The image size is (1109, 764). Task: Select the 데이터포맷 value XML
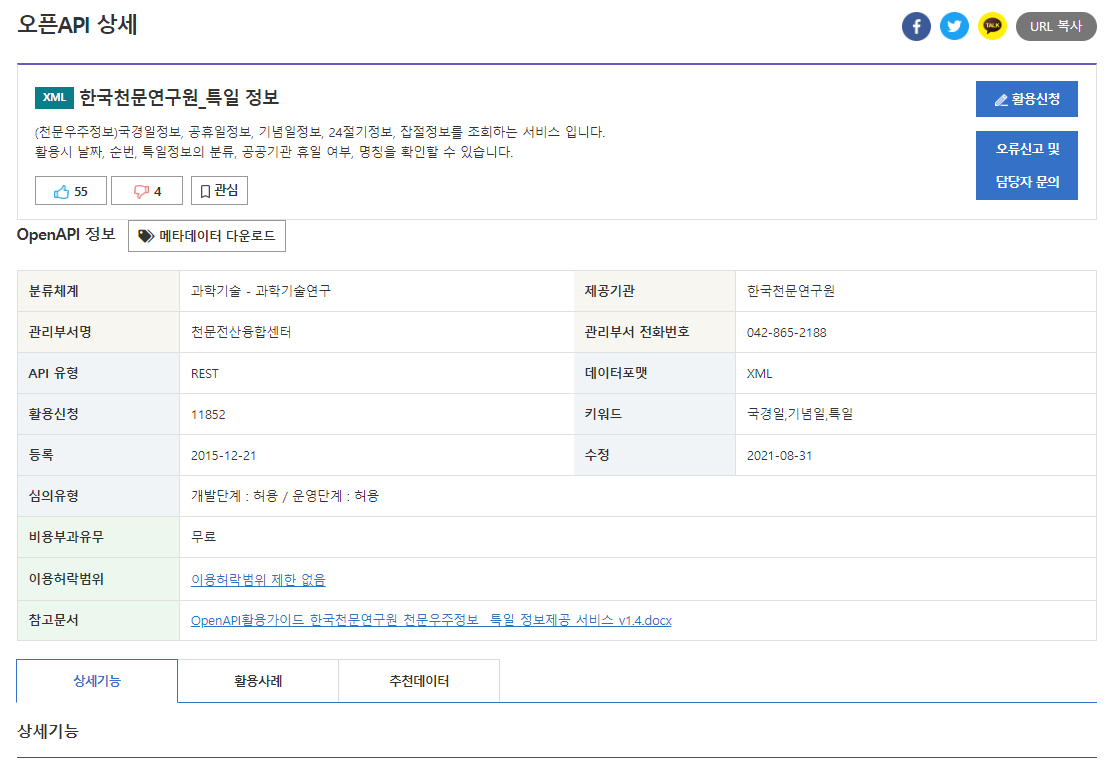pyautogui.click(x=760, y=374)
